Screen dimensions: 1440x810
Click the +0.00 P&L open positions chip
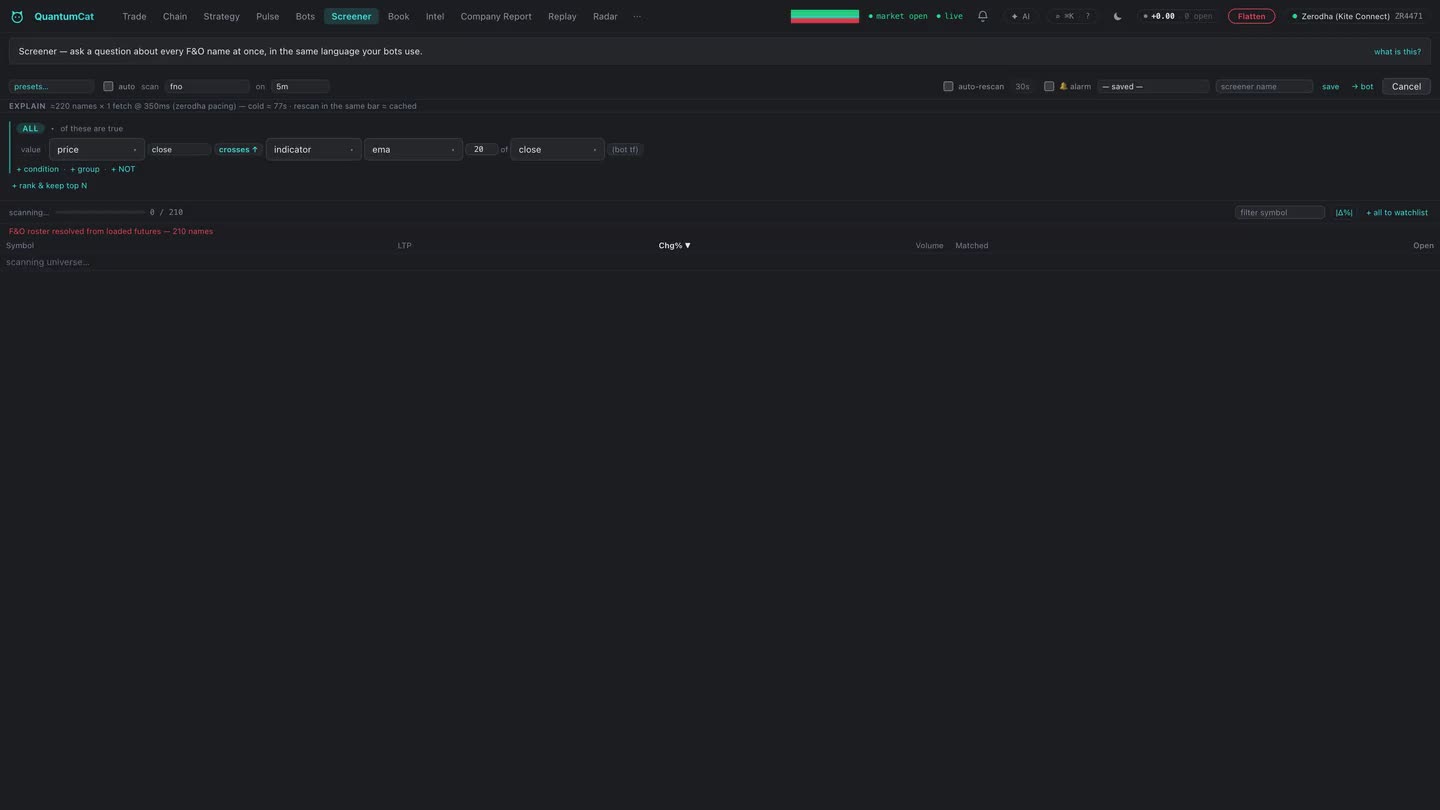(x=1178, y=16)
